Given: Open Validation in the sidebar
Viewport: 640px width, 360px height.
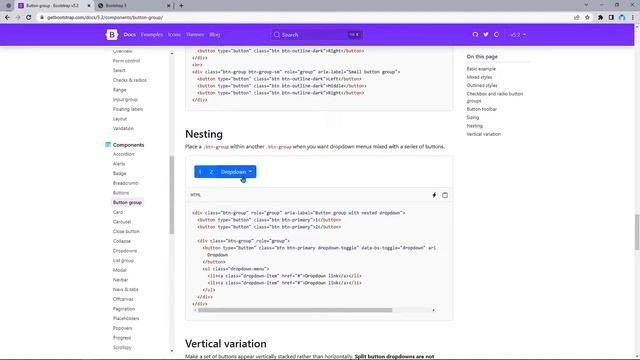Looking at the screenshot, I should point(123,129).
